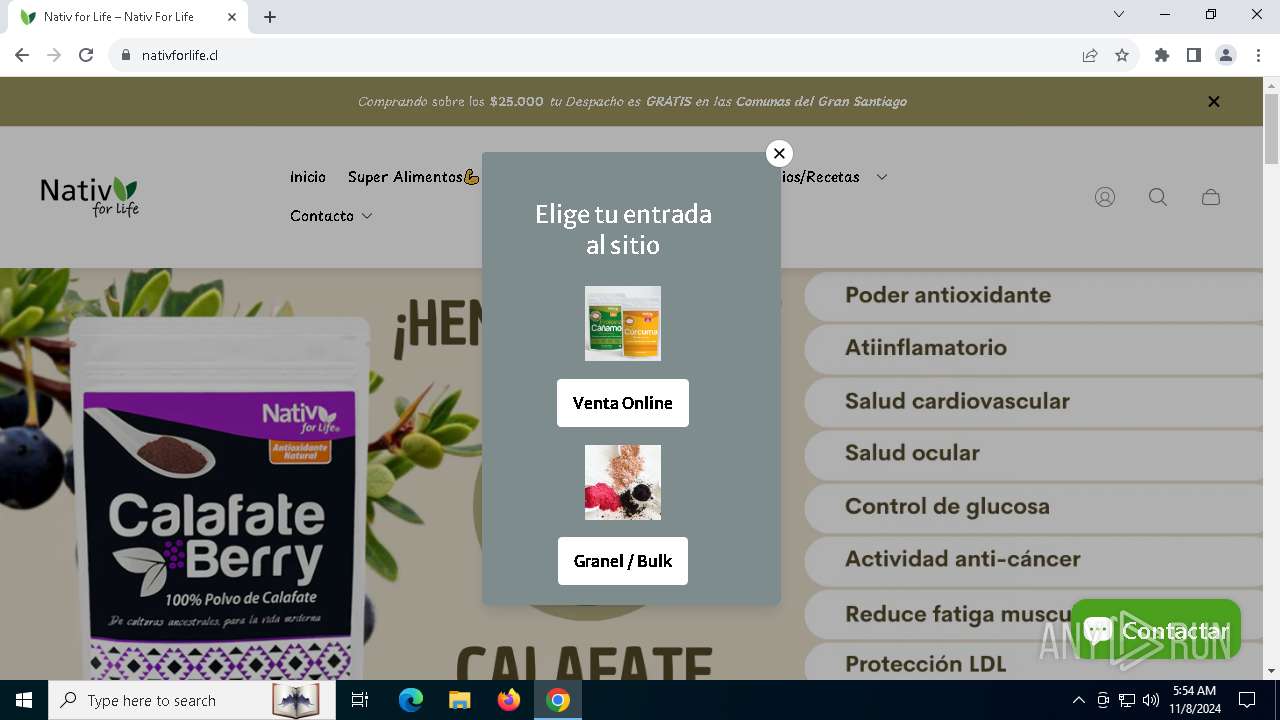Expand the Contacto dropdown menu
This screenshot has width=1280, height=720.
pyautogui.click(x=331, y=216)
